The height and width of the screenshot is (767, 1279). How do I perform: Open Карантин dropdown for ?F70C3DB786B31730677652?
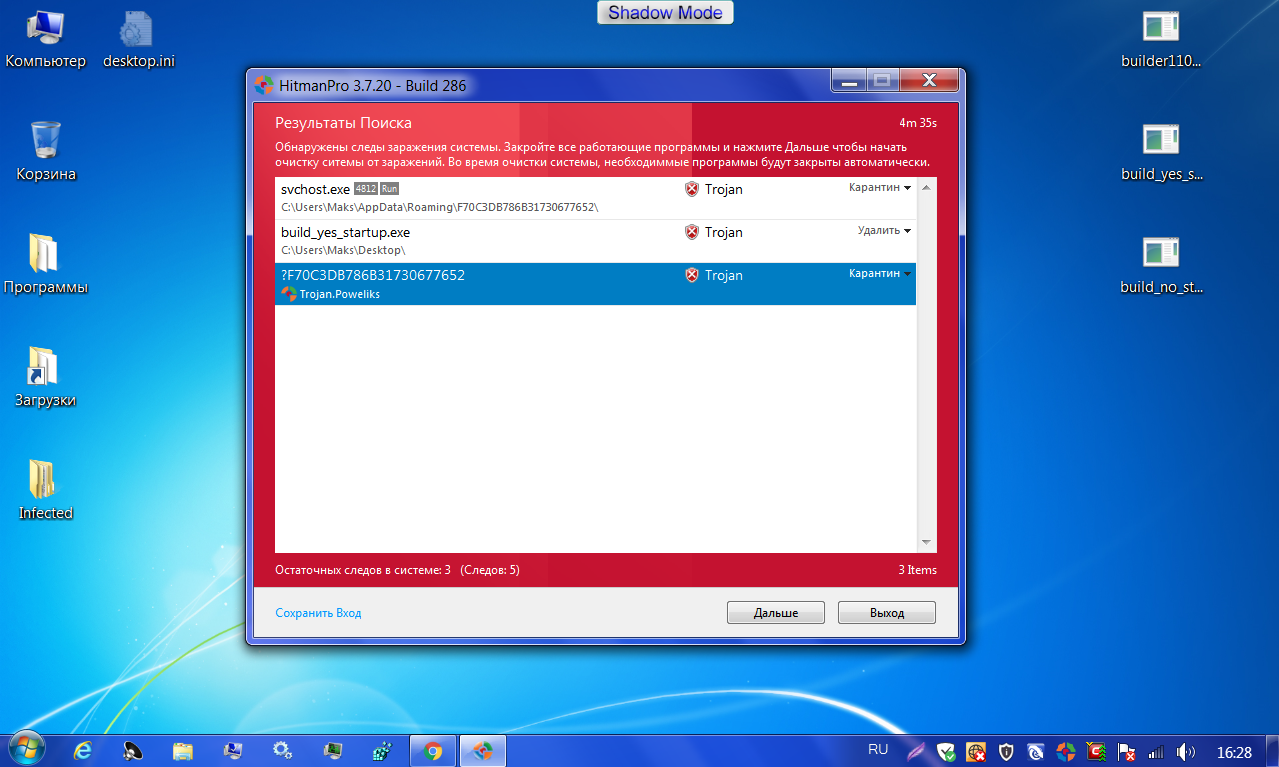point(880,274)
